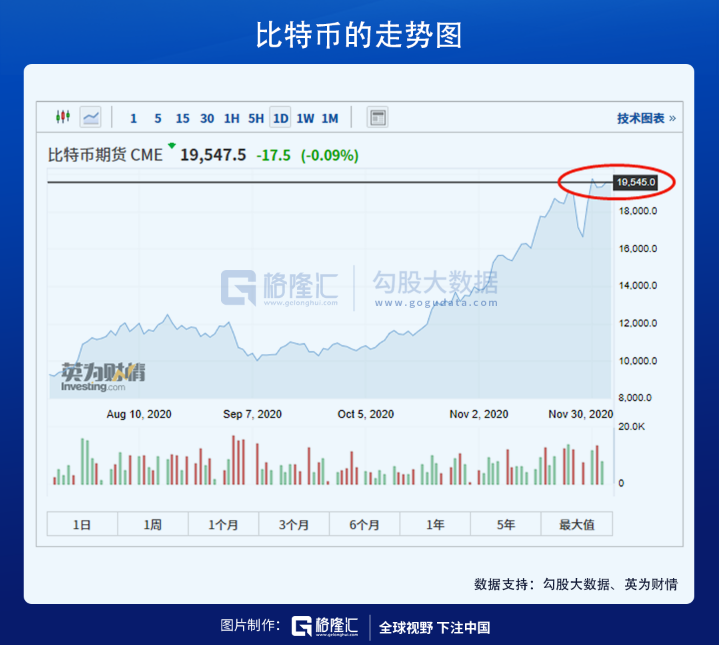The image size is (719, 645).
Task: Click the 格隆汇 logo in footer
Action: click(x=325, y=626)
